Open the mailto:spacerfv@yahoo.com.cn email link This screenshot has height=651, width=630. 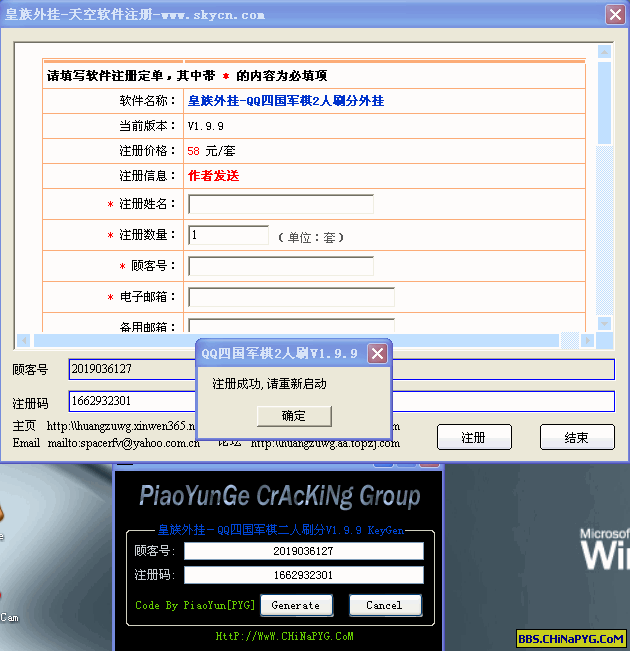click(x=124, y=443)
